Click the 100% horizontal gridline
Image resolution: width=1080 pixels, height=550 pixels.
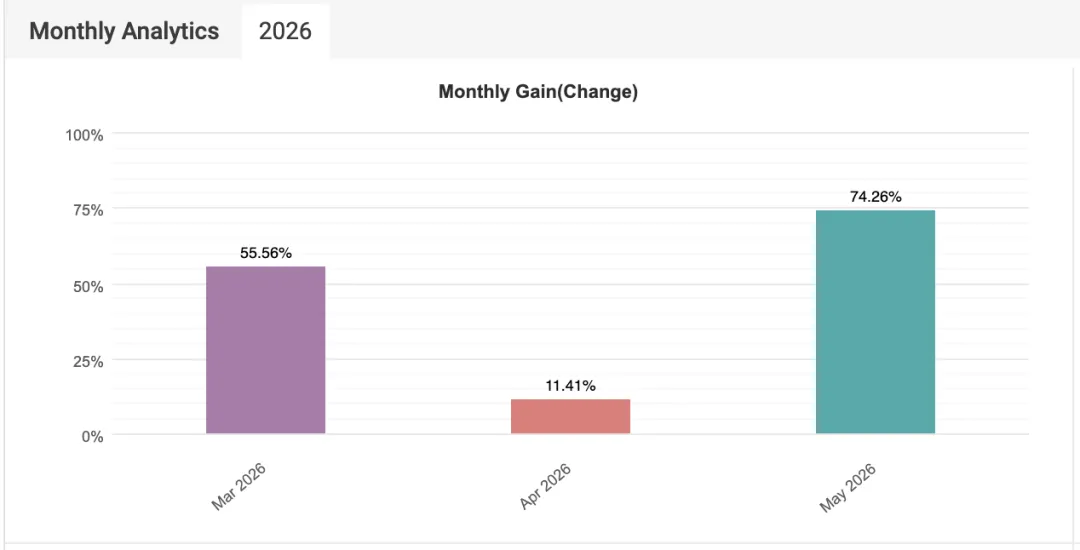(x=570, y=132)
